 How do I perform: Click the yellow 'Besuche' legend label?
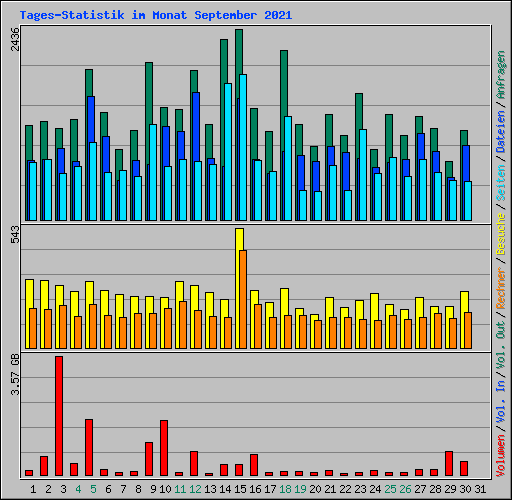500,234
